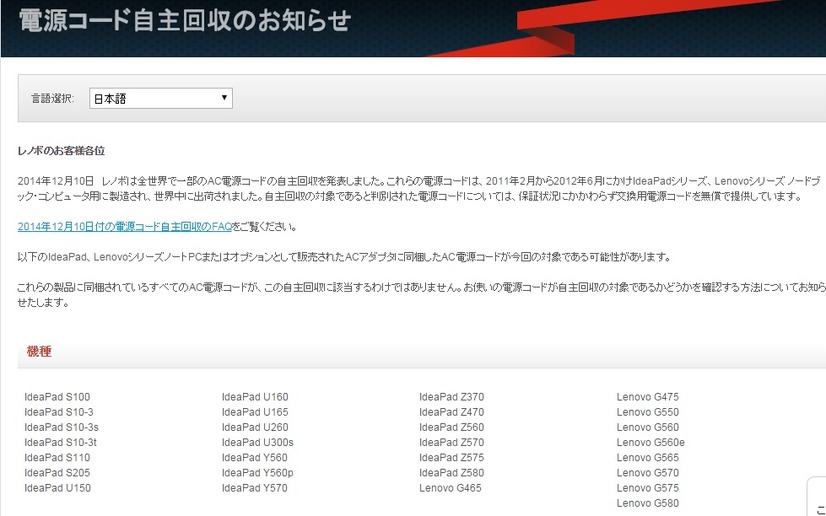Select IdeaPad U260 in model list
The image size is (826, 516).
click(x=255, y=428)
